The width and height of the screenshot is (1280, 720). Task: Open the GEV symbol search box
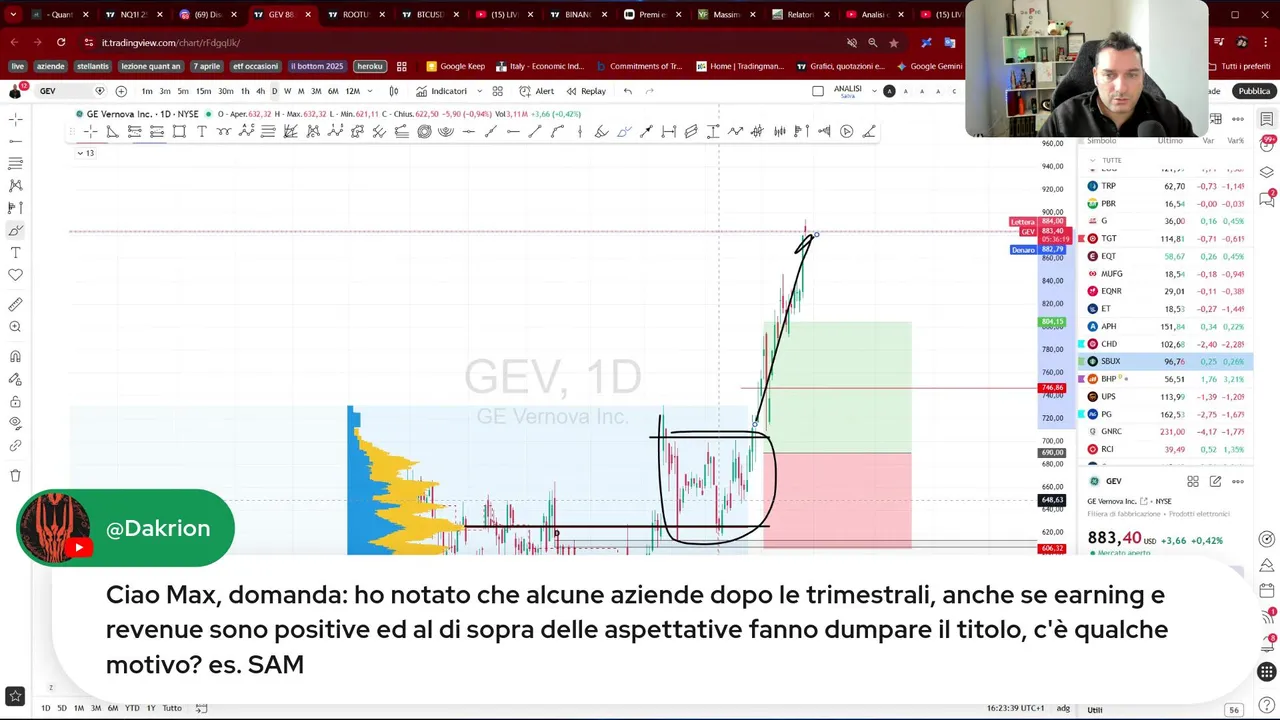(x=70, y=91)
